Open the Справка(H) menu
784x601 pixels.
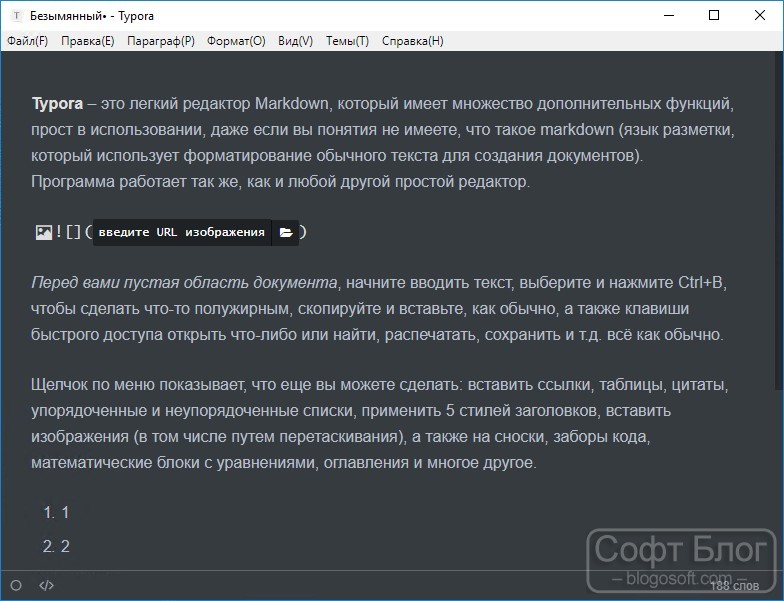tap(412, 41)
